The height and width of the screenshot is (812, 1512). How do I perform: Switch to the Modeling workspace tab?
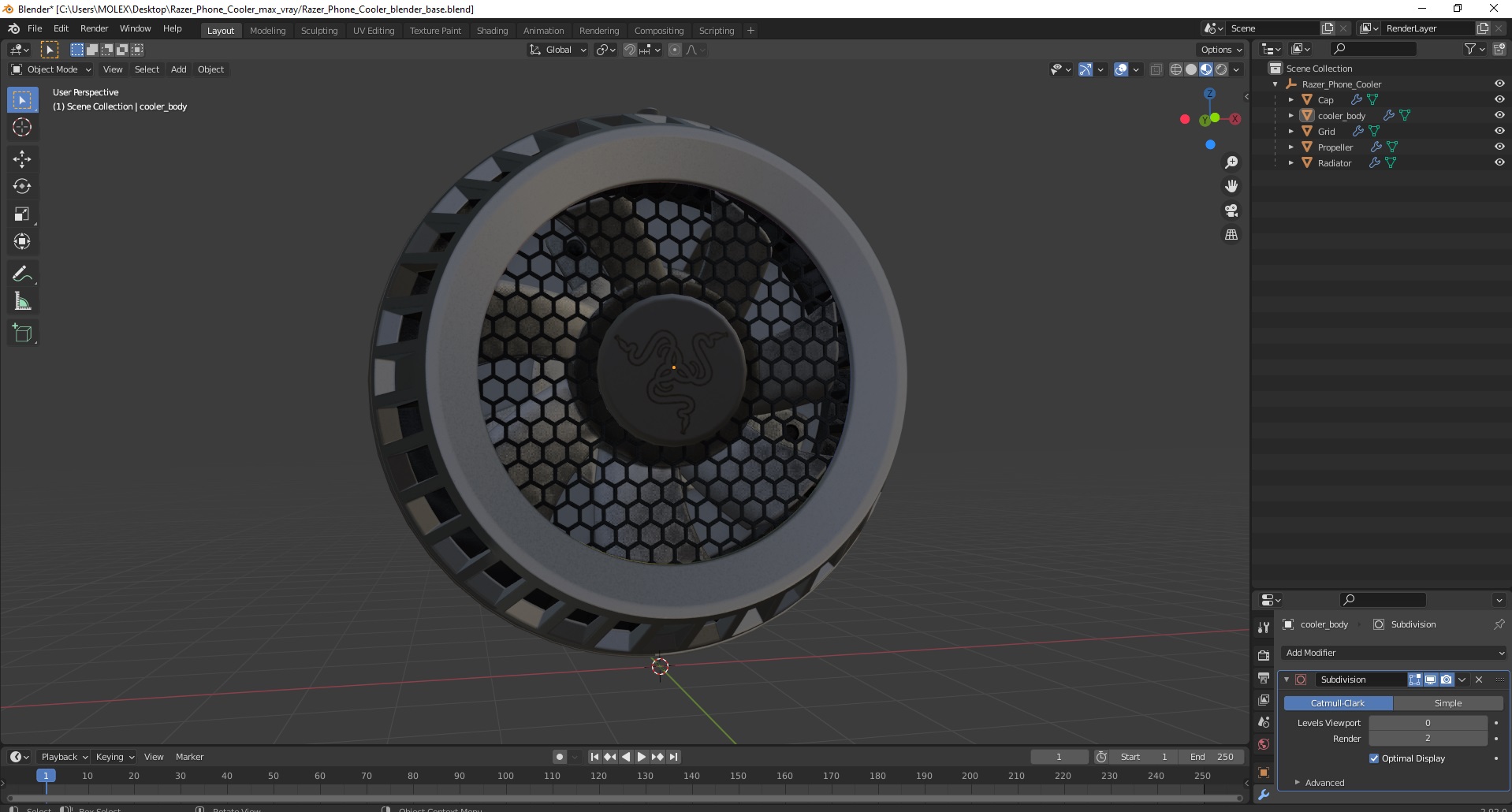[x=267, y=31]
